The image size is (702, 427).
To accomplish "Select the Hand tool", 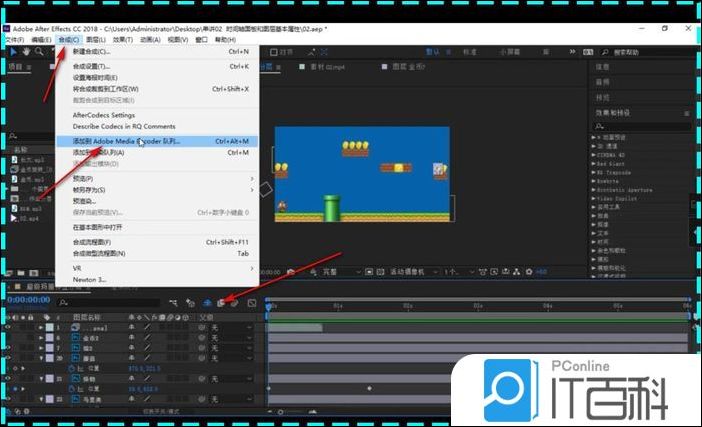I will point(25,51).
